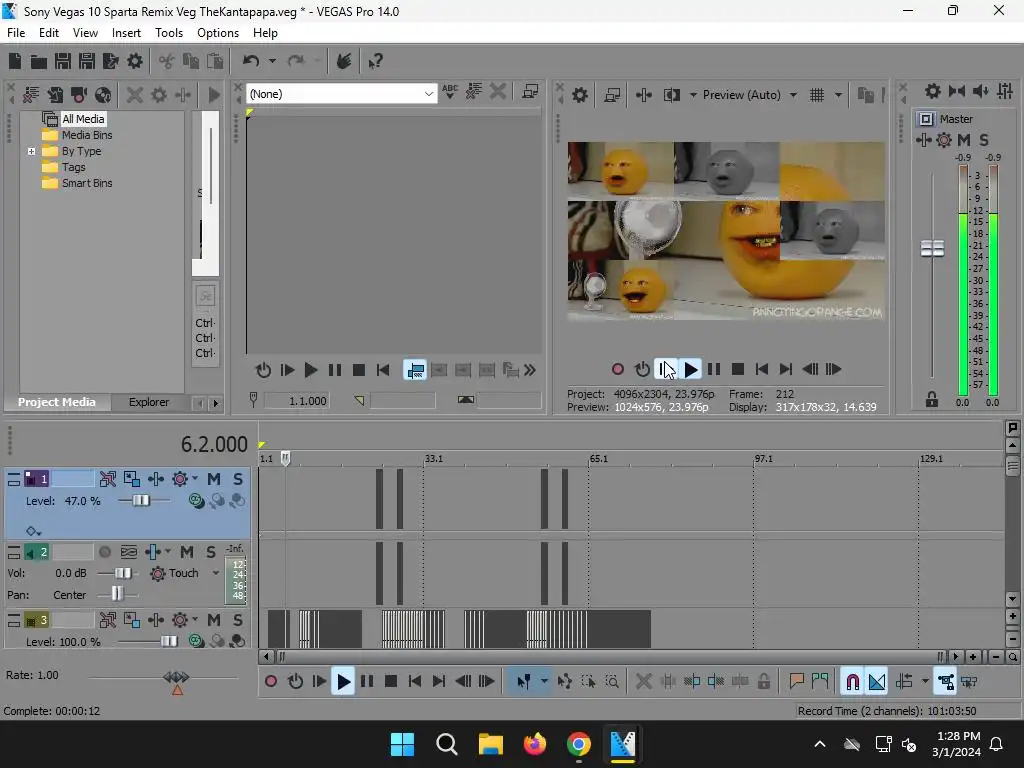Open Overlays dropdown arrow next to grid
Screen dimensions: 1024x768
point(838,95)
